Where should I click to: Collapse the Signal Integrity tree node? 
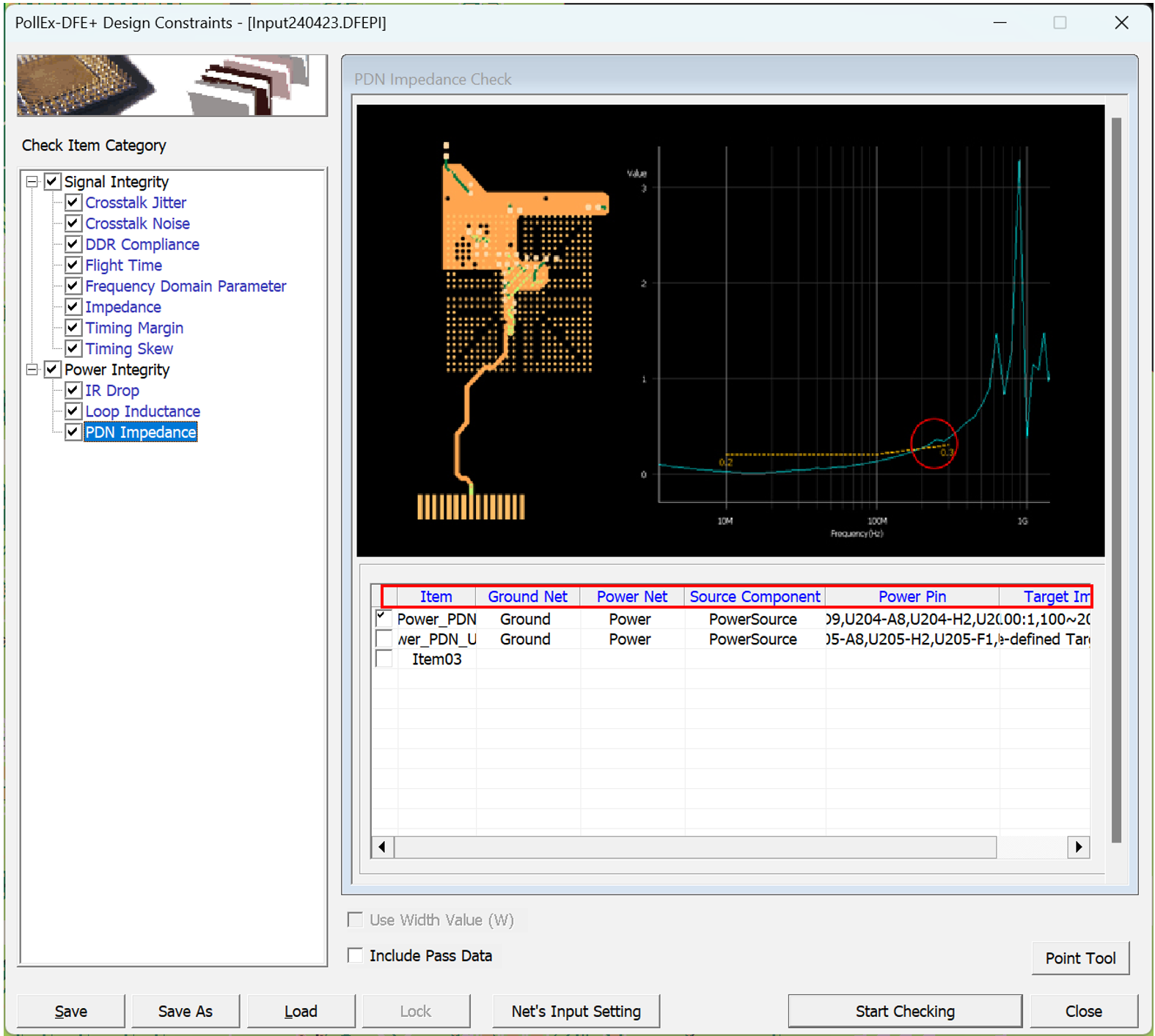(32, 182)
